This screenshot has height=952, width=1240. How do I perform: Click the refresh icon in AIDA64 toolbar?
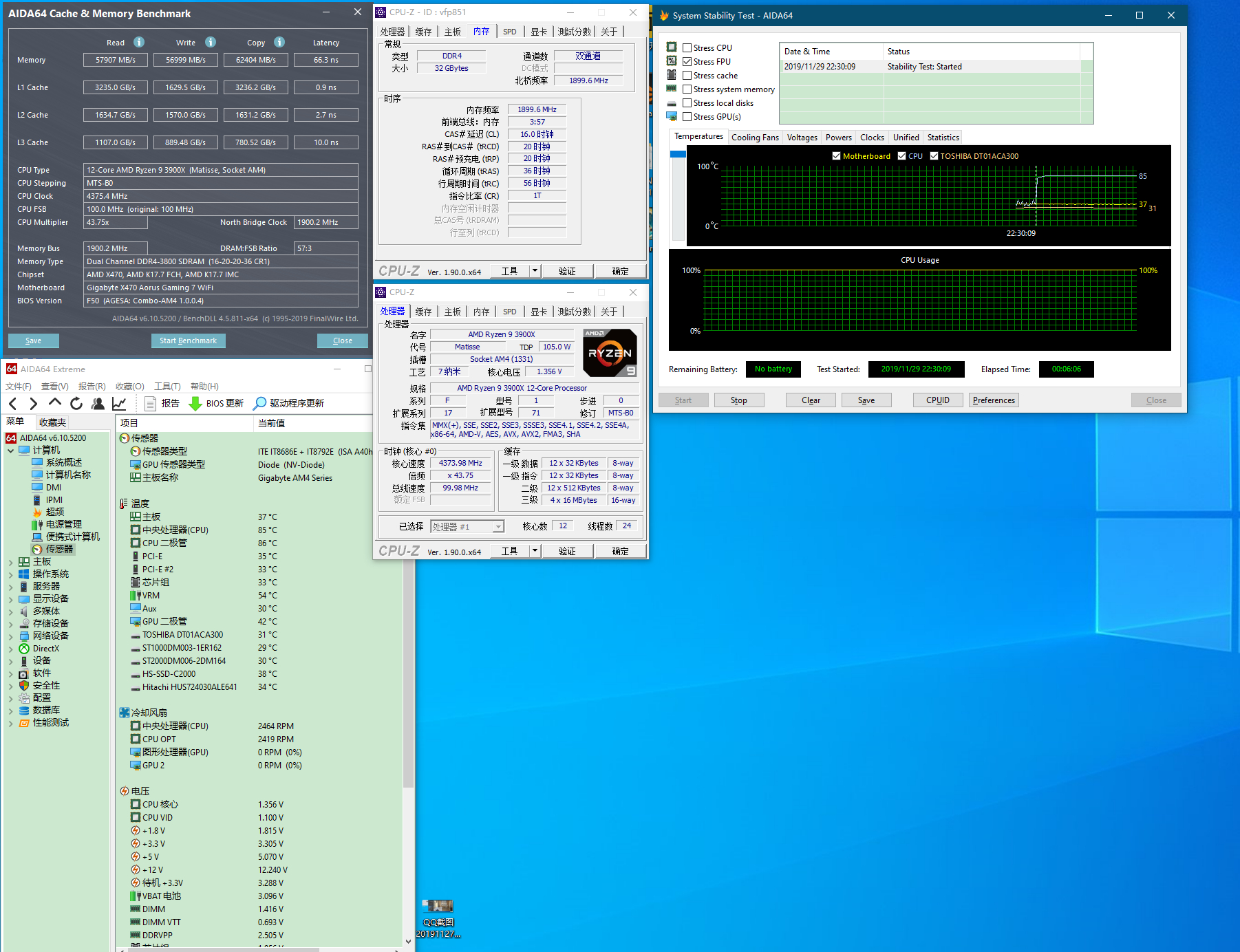click(76, 403)
